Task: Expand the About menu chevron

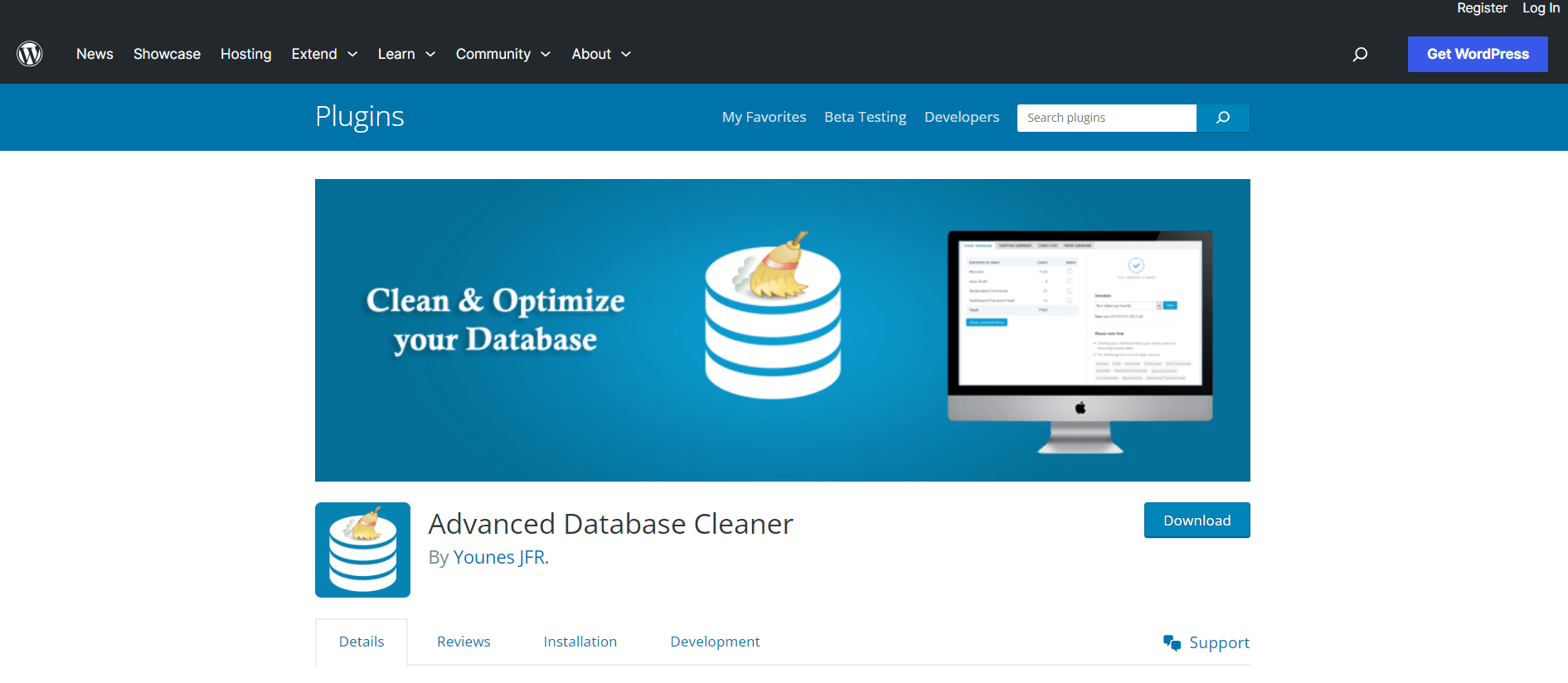Action: coord(626,54)
